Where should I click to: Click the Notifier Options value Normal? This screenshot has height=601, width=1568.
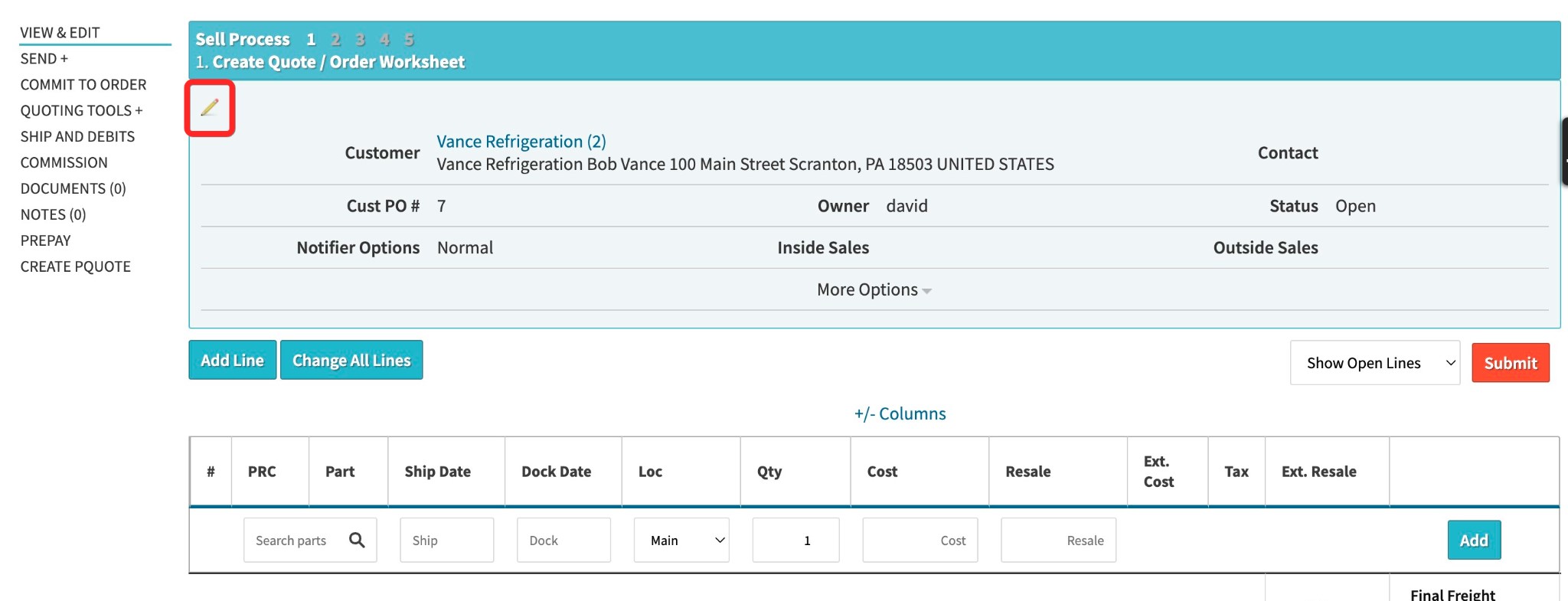465,248
